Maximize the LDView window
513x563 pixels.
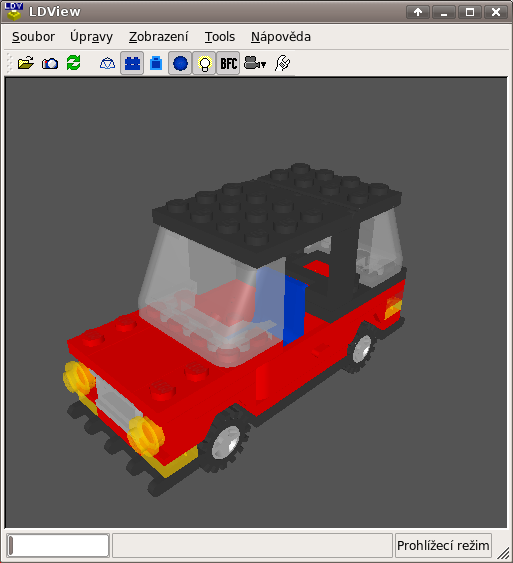(x=470, y=12)
